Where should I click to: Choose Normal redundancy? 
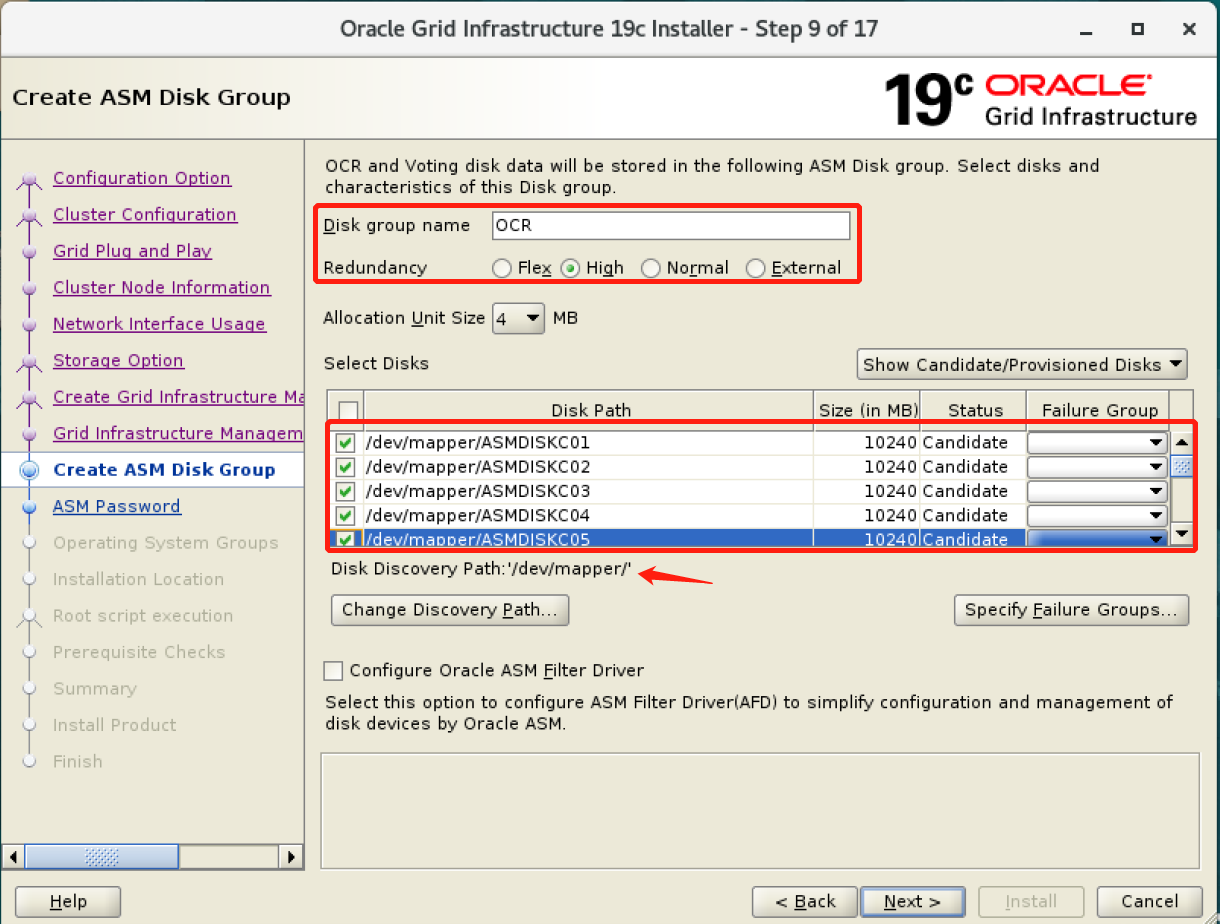(650, 268)
